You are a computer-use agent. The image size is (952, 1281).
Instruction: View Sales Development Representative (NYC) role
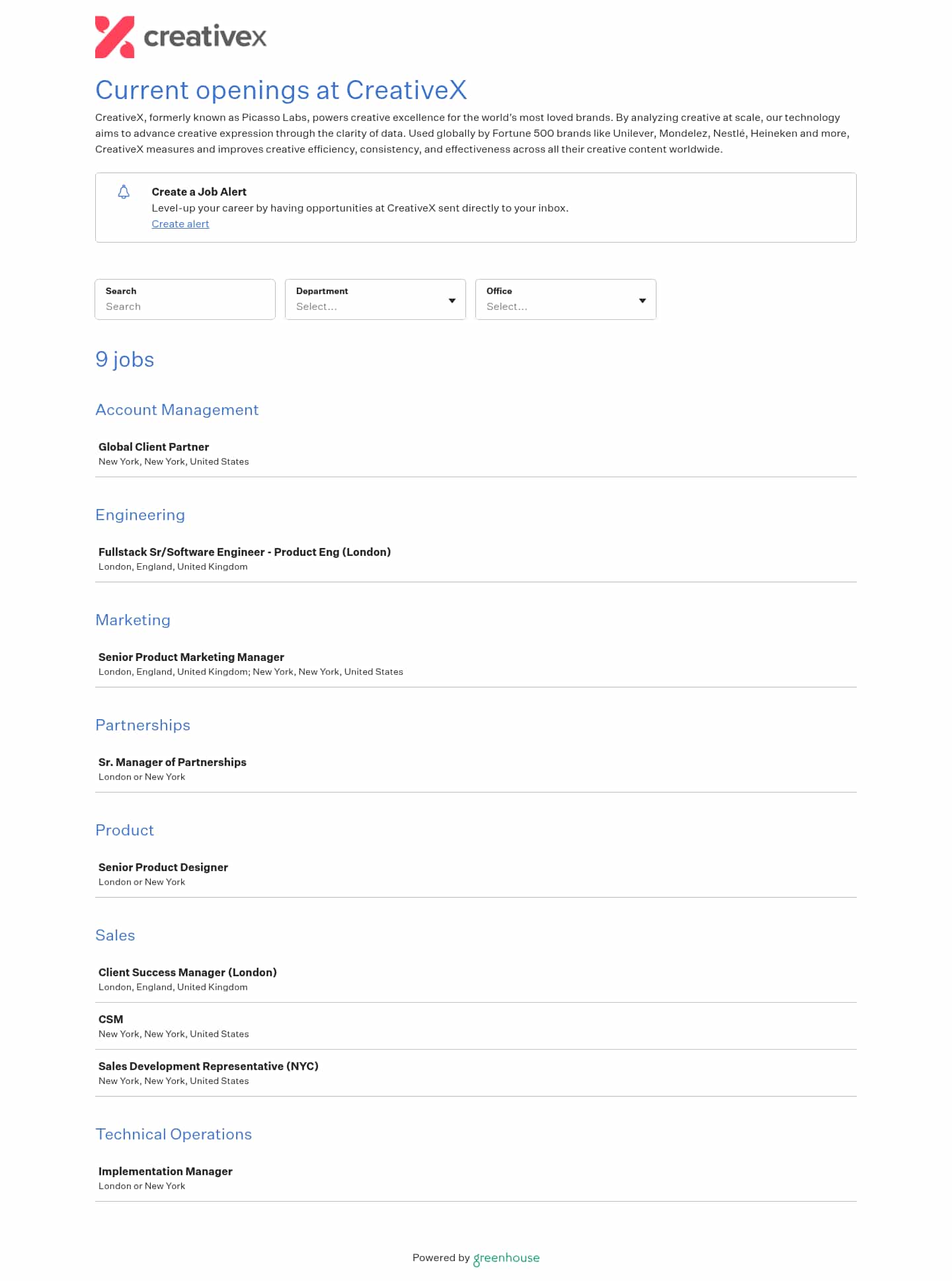(x=208, y=1067)
